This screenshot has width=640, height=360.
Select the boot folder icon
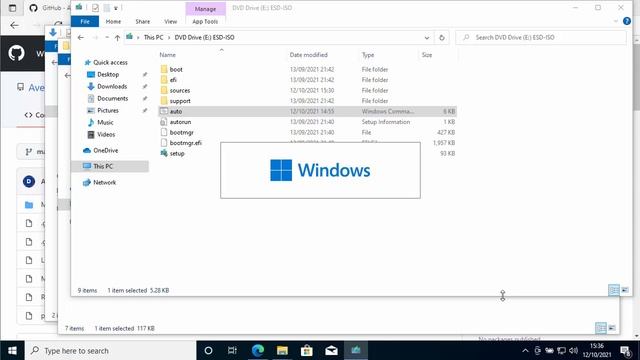point(164,69)
